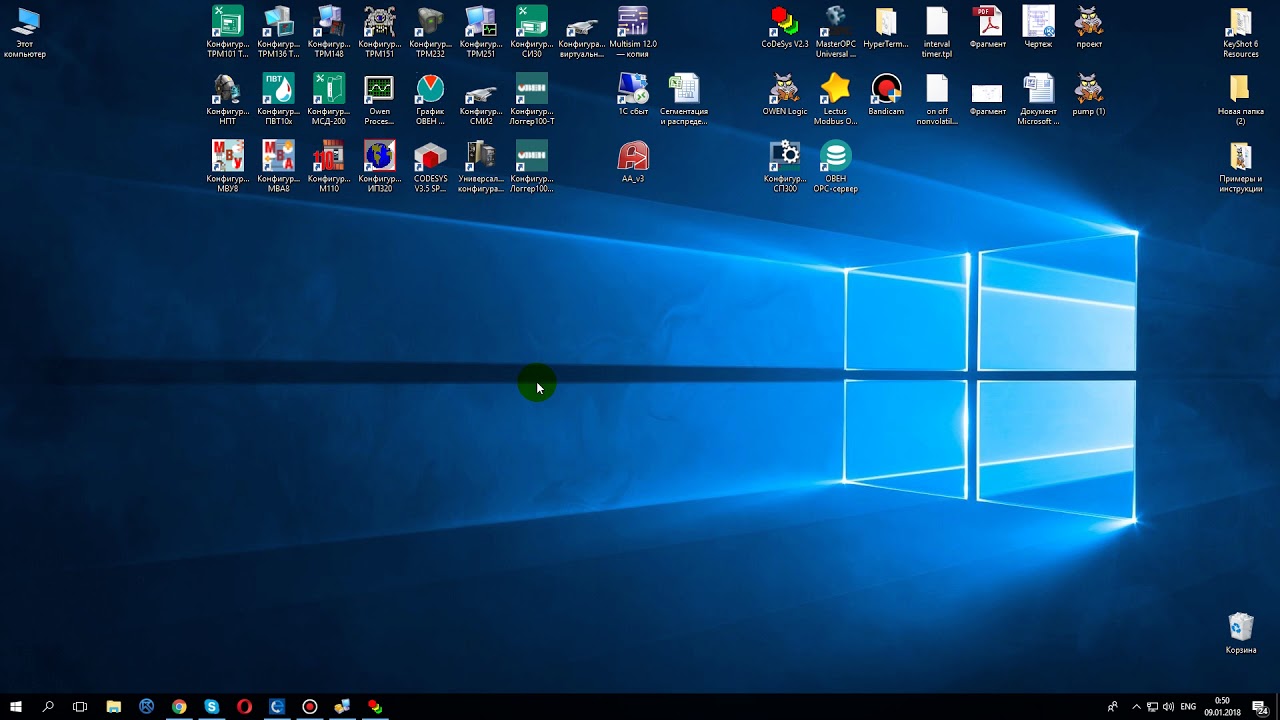Open the Конфигуратор М110 icon

[x=329, y=166]
